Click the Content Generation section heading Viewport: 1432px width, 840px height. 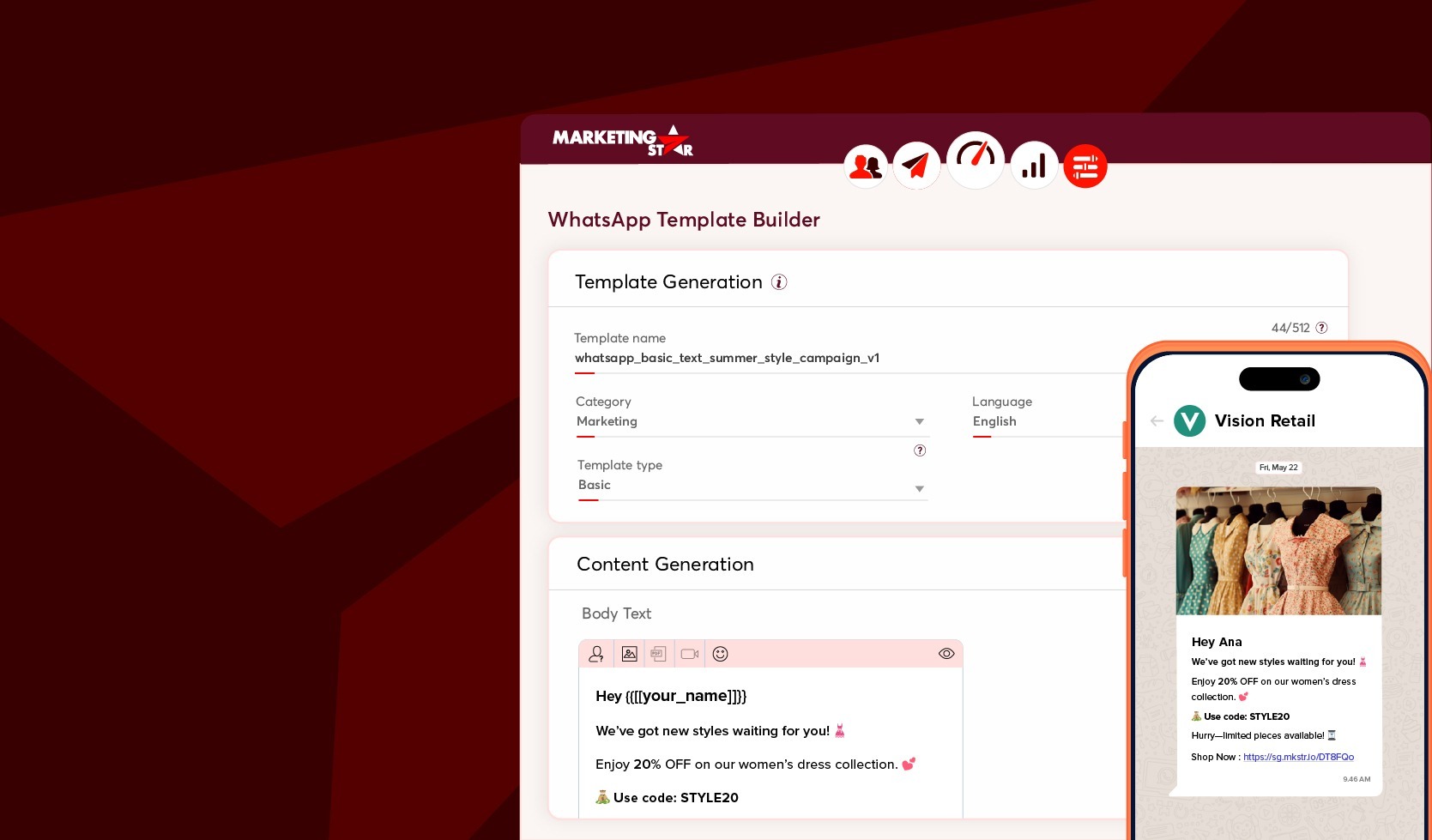coord(665,565)
